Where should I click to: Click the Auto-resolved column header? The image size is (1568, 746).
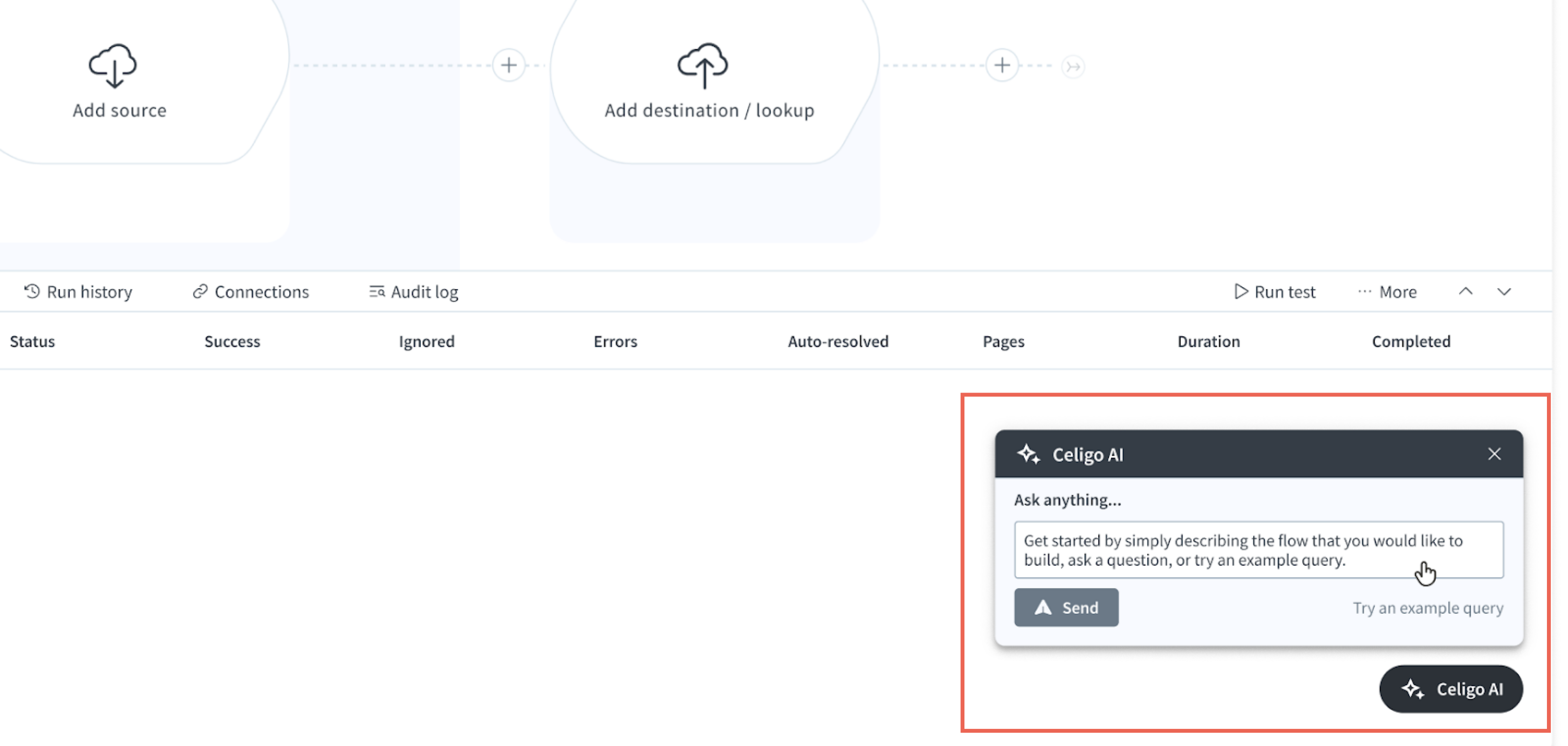click(838, 341)
